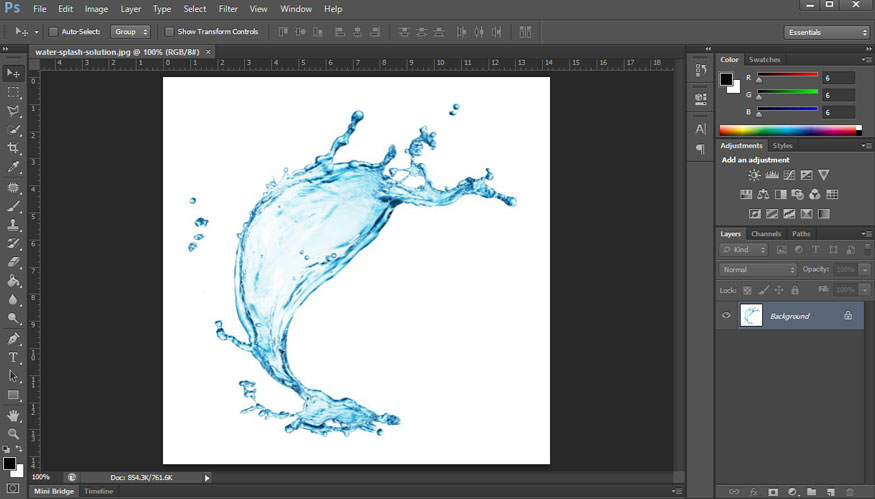Select the Eraser tool
Screen dimensions: 875x499
[13, 262]
